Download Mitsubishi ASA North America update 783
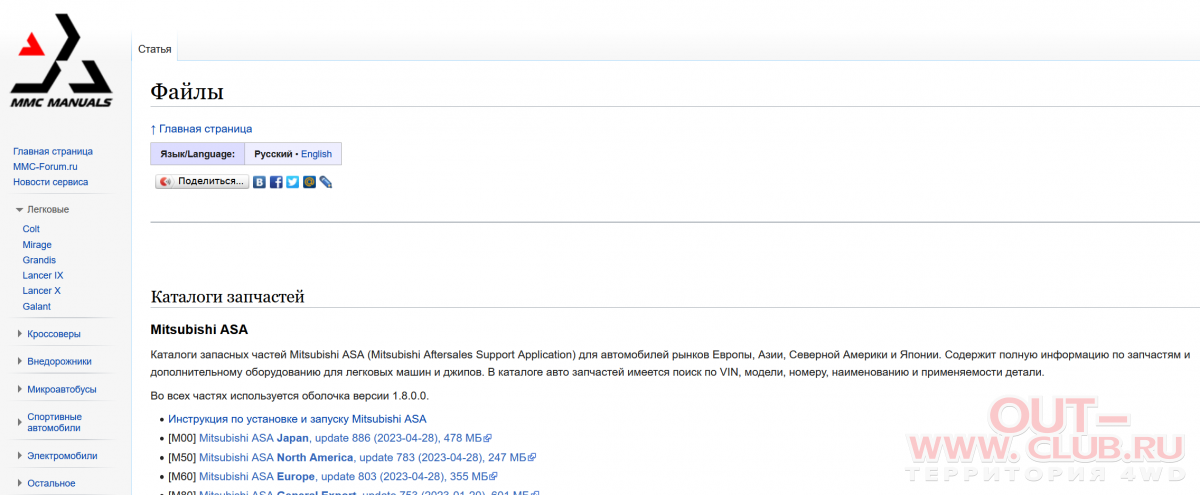 coord(367,457)
